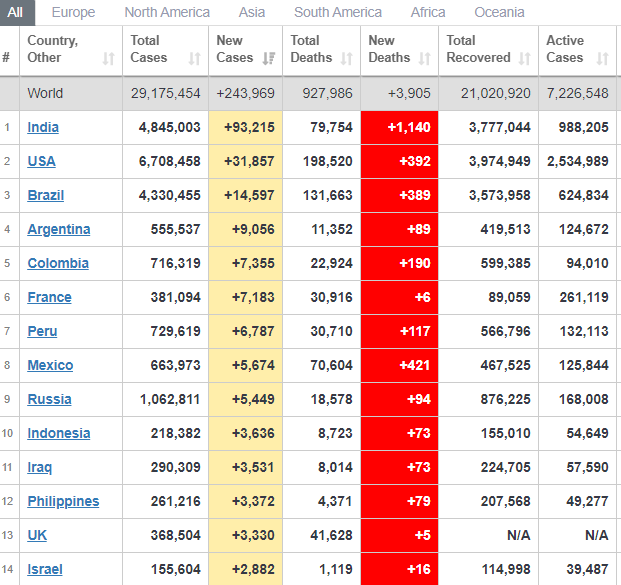Viewport: 621px width, 585px height.
Task: Switch to the Europe tab
Action: coord(73,12)
